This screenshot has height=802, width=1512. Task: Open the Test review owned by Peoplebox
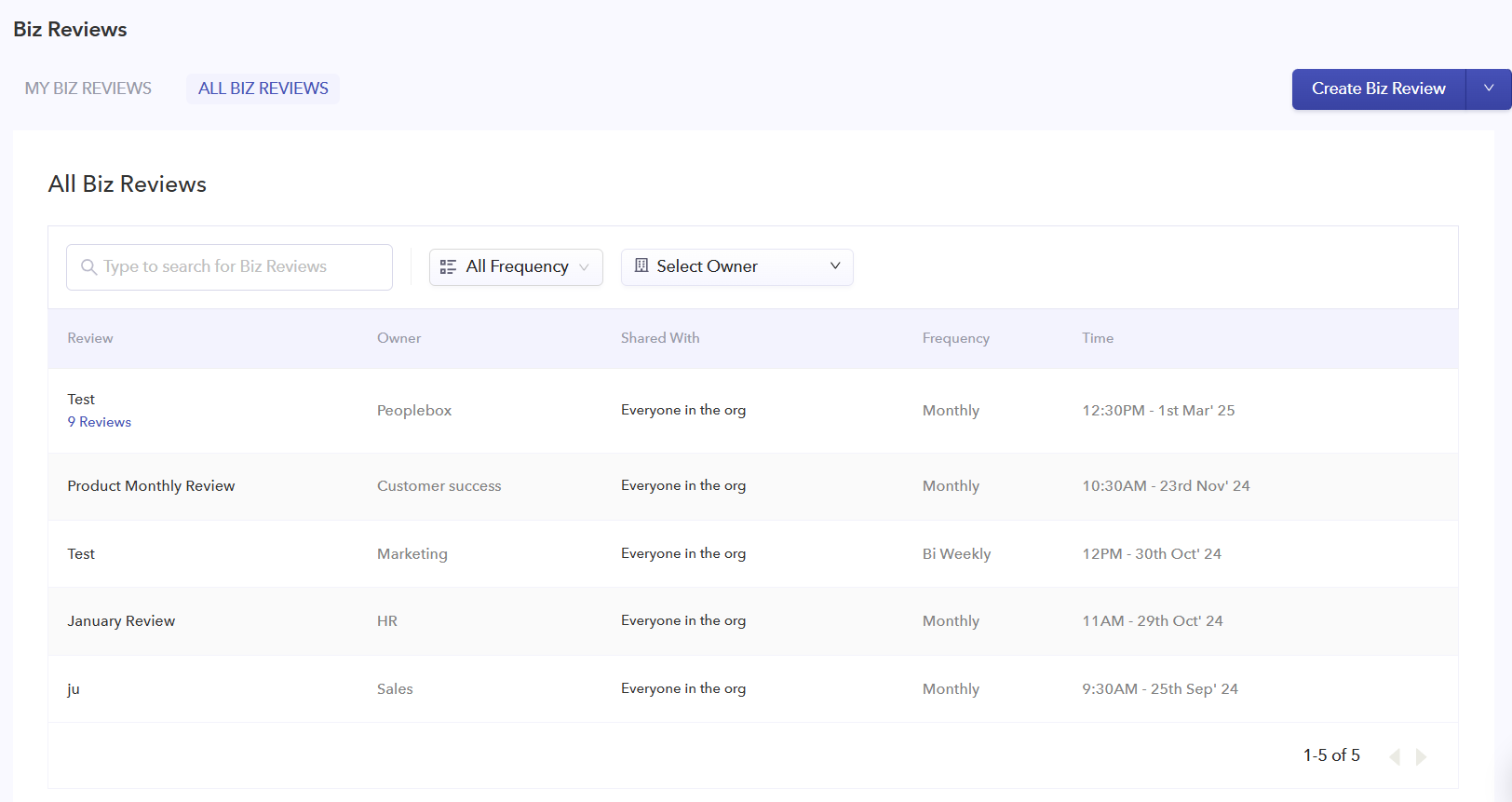coord(81,400)
